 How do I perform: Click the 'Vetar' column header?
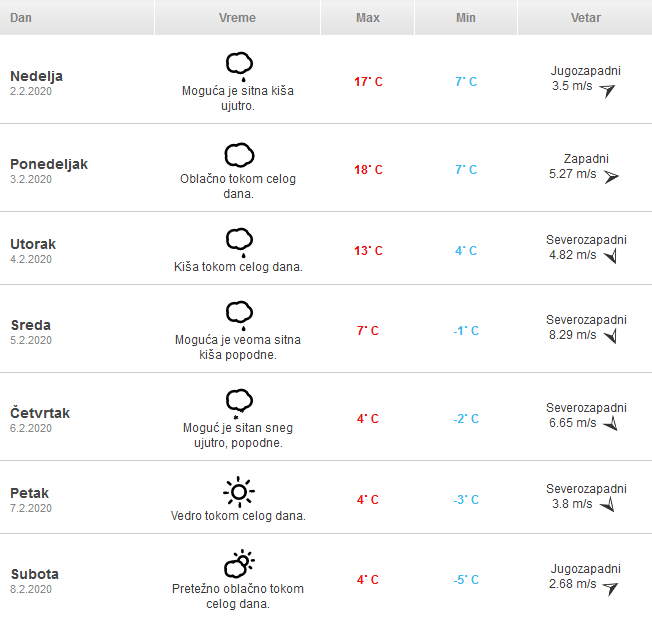585,19
